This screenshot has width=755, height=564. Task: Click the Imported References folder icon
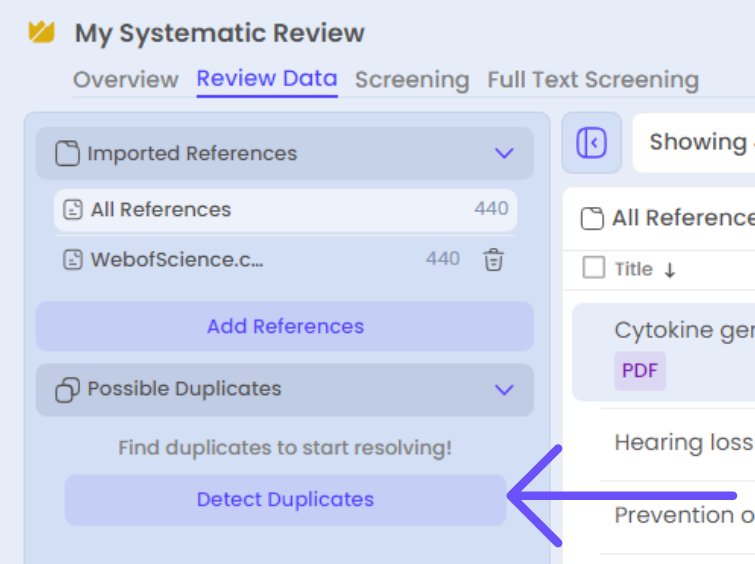click(x=67, y=154)
